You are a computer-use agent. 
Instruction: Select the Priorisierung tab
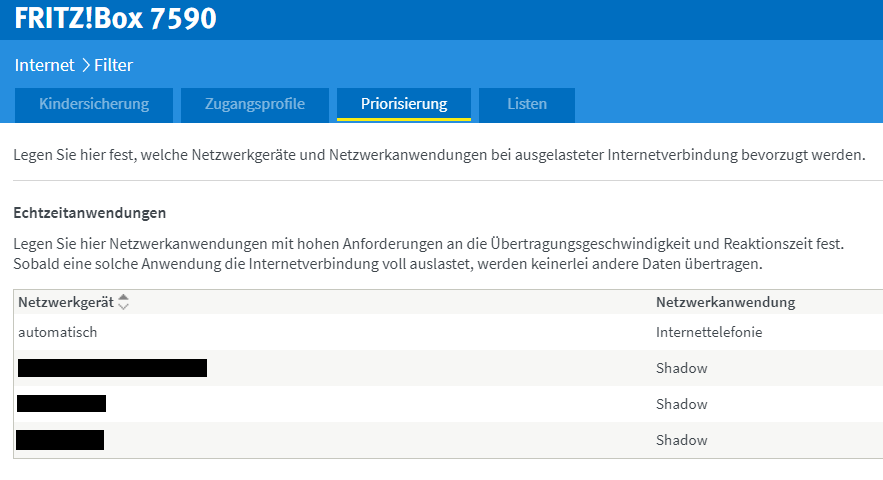click(404, 104)
